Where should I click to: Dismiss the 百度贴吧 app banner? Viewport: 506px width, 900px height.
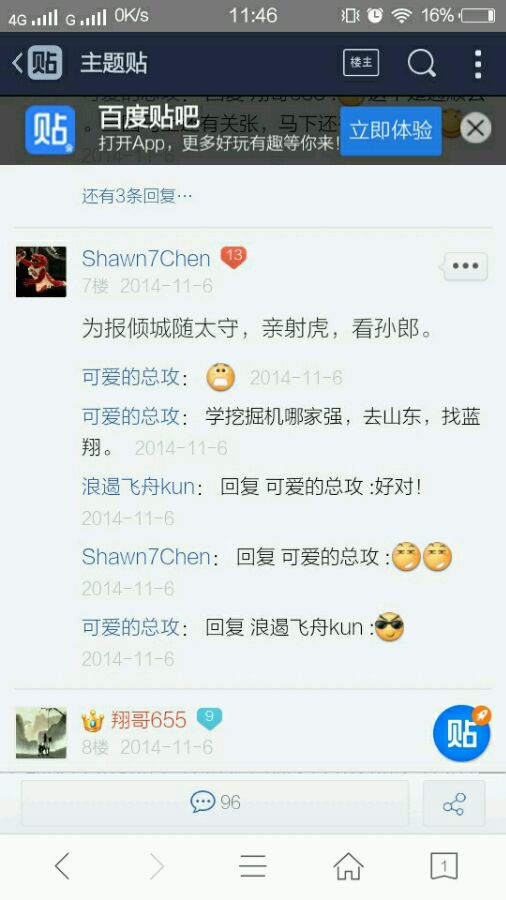pos(476,127)
